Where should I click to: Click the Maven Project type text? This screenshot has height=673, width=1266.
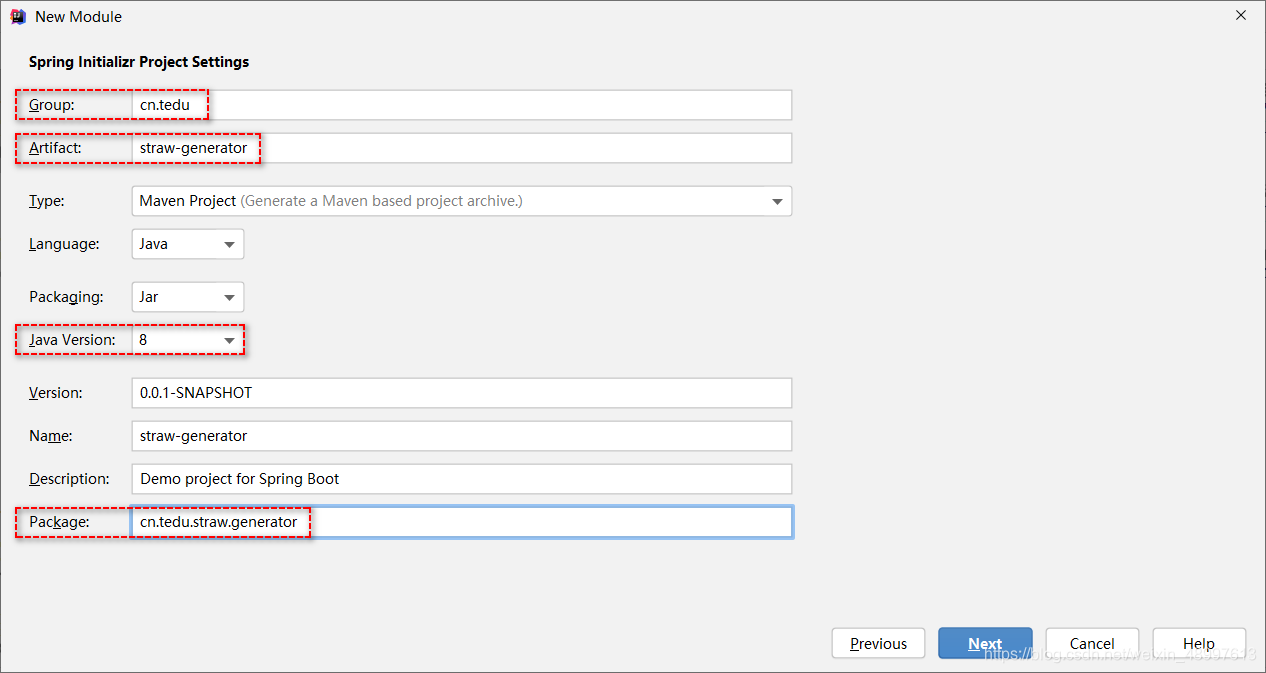click(188, 201)
